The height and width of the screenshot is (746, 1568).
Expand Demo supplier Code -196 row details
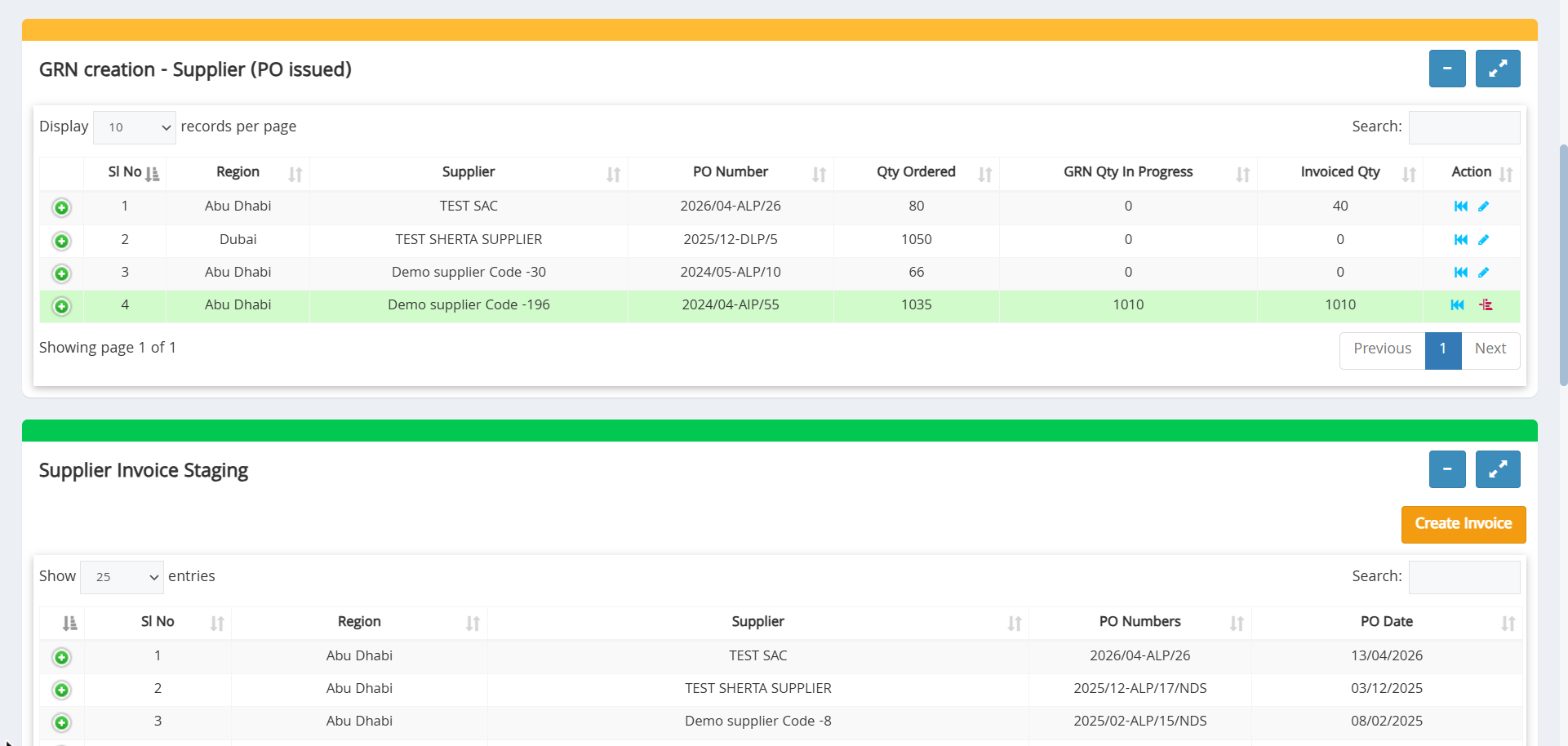(x=61, y=307)
